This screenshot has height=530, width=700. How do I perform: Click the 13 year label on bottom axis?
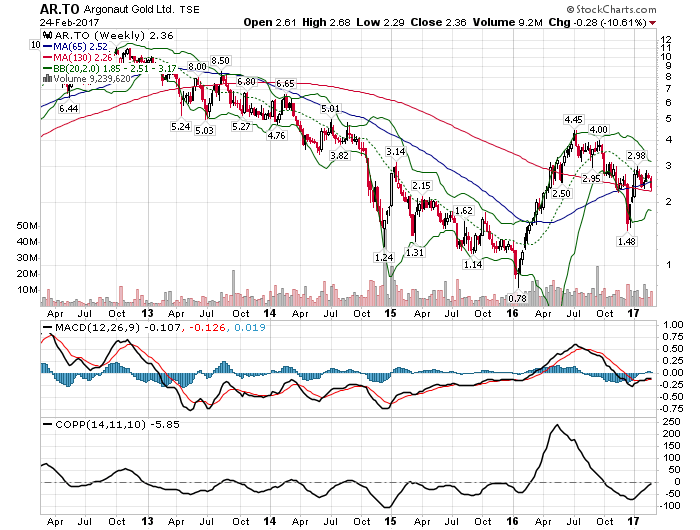tap(147, 521)
